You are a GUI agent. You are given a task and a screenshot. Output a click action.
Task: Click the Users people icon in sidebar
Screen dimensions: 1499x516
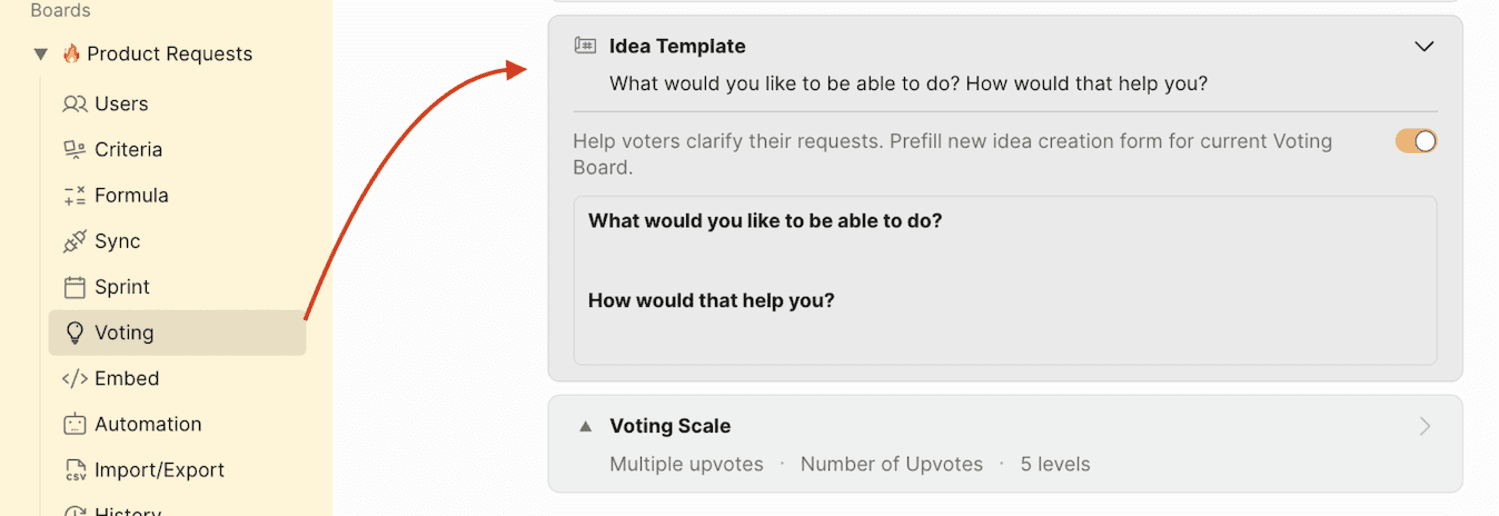coord(75,104)
